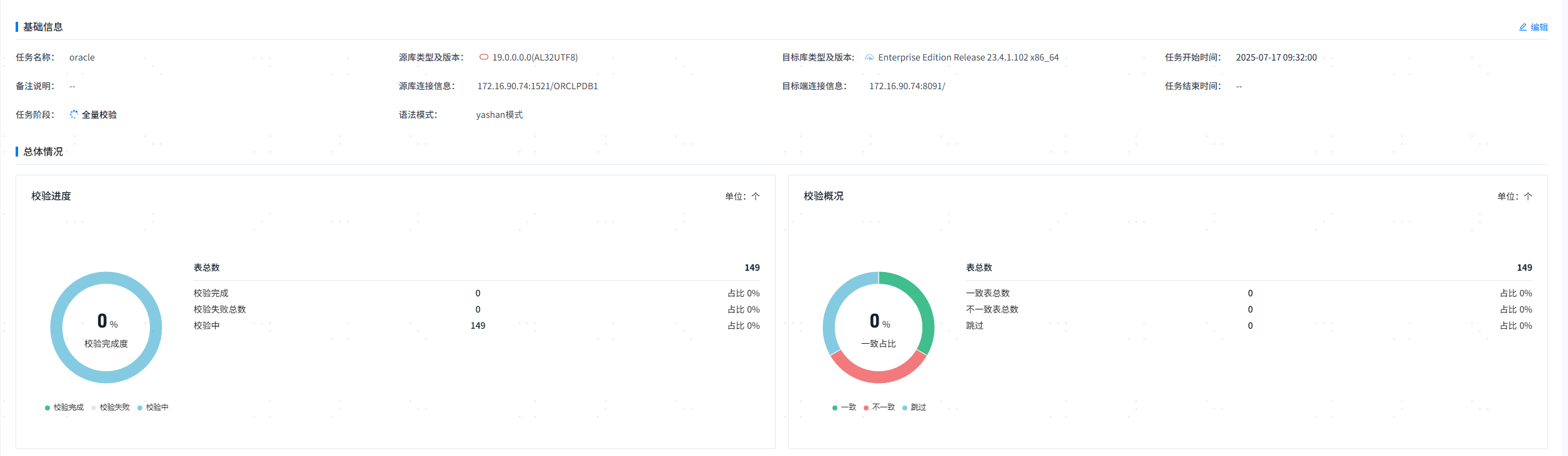This screenshot has width=1568, height=456.
Task: Click 单位: 个 in 校验概况 card
Action: tap(1515, 196)
